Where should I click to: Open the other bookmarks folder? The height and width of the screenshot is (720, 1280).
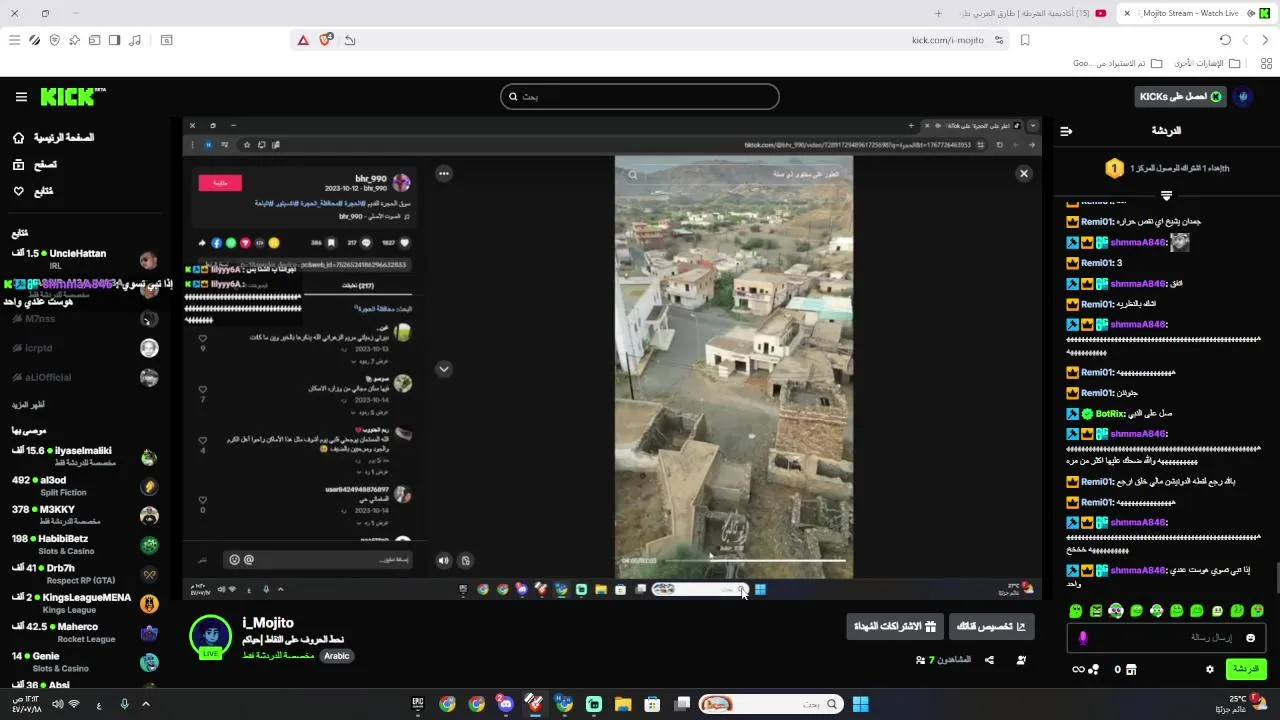1207,63
